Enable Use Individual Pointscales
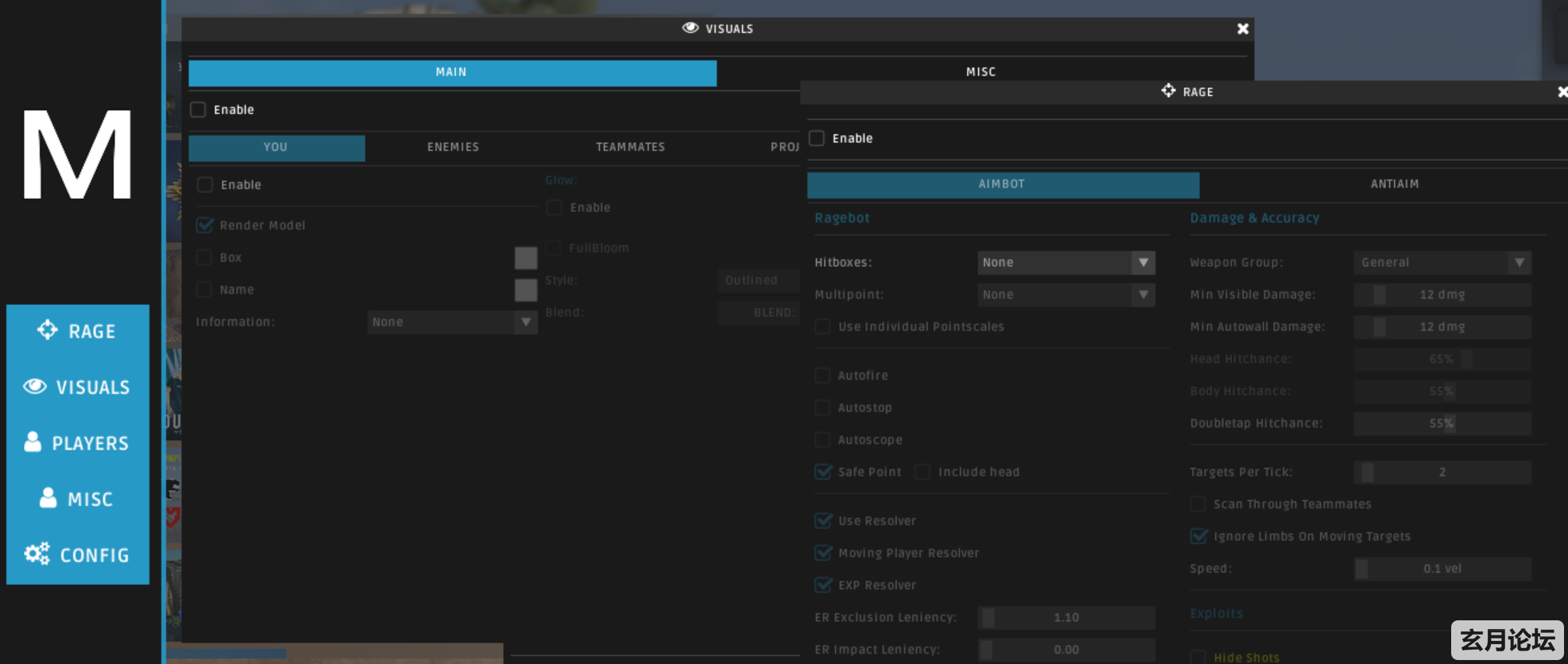 [x=823, y=326]
